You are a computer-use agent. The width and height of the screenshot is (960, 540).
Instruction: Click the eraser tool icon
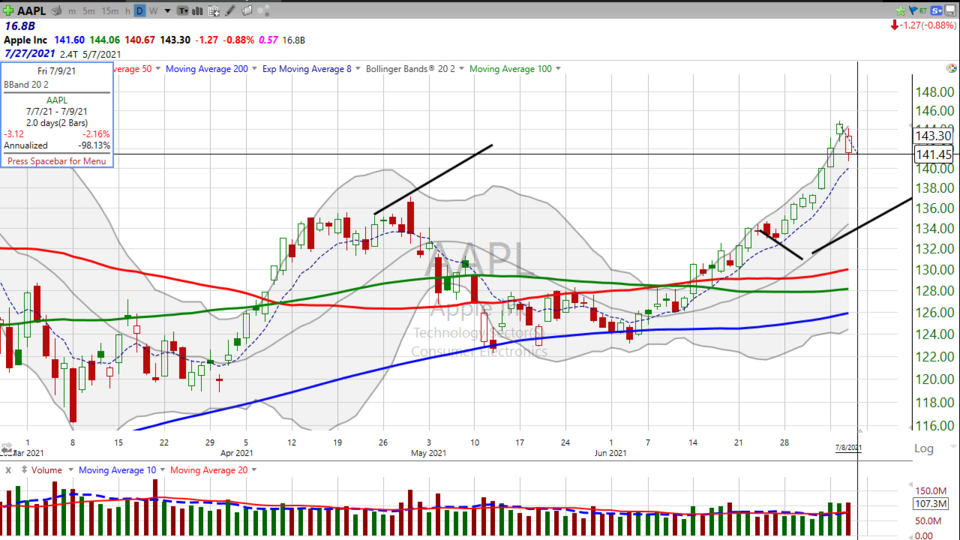point(247,10)
